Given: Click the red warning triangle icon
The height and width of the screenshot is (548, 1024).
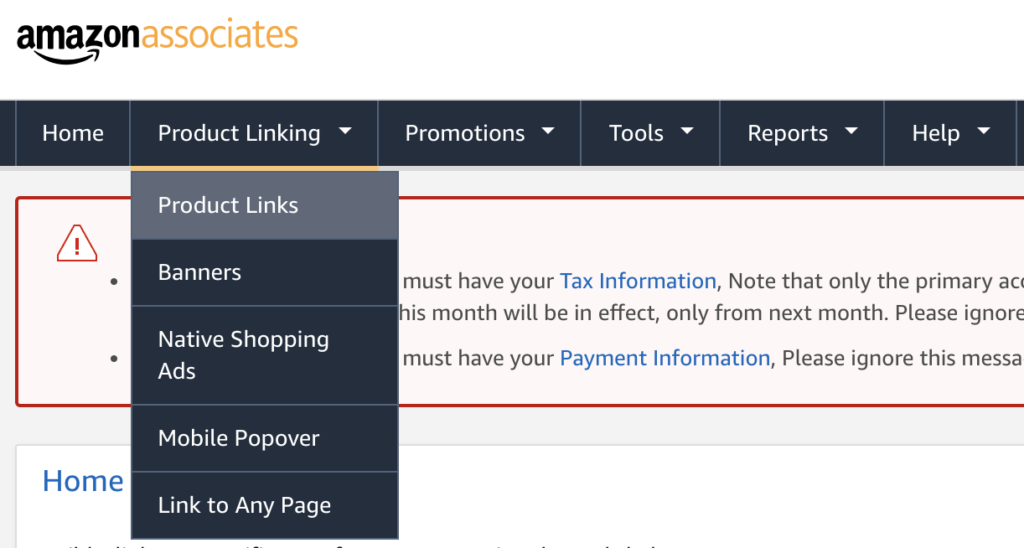Looking at the screenshot, I should pos(77,244).
